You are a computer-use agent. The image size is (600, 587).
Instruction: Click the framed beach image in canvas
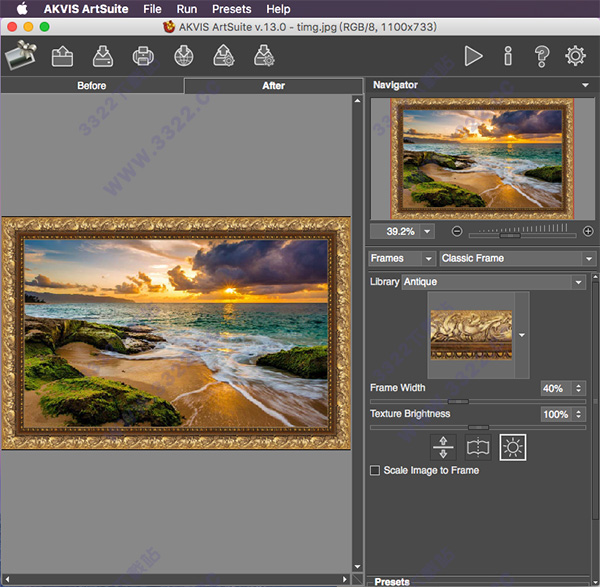(176, 333)
